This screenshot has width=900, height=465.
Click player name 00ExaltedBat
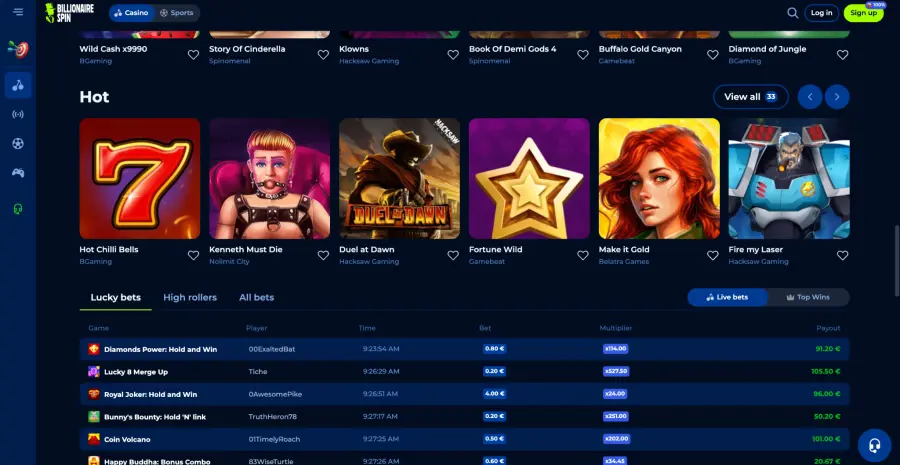(x=271, y=349)
